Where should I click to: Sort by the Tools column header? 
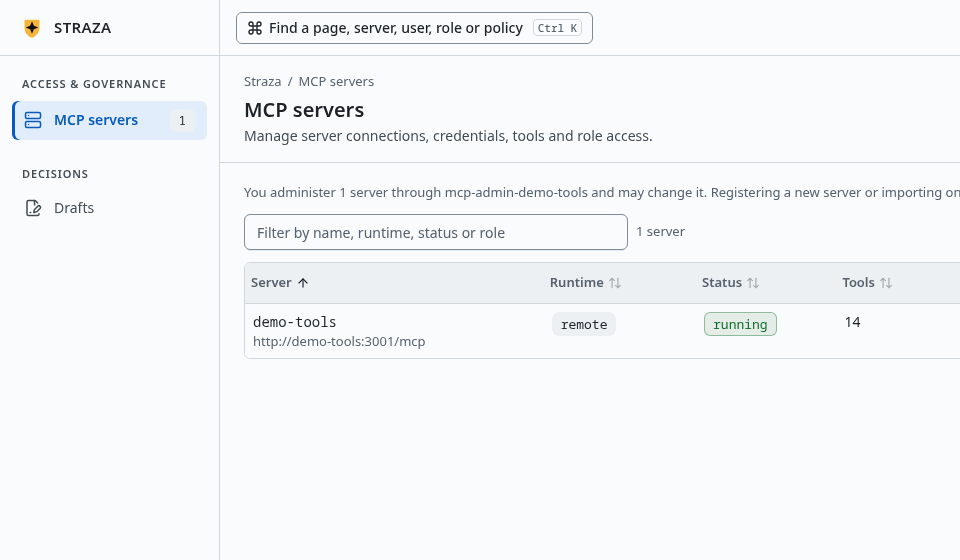click(867, 283)
